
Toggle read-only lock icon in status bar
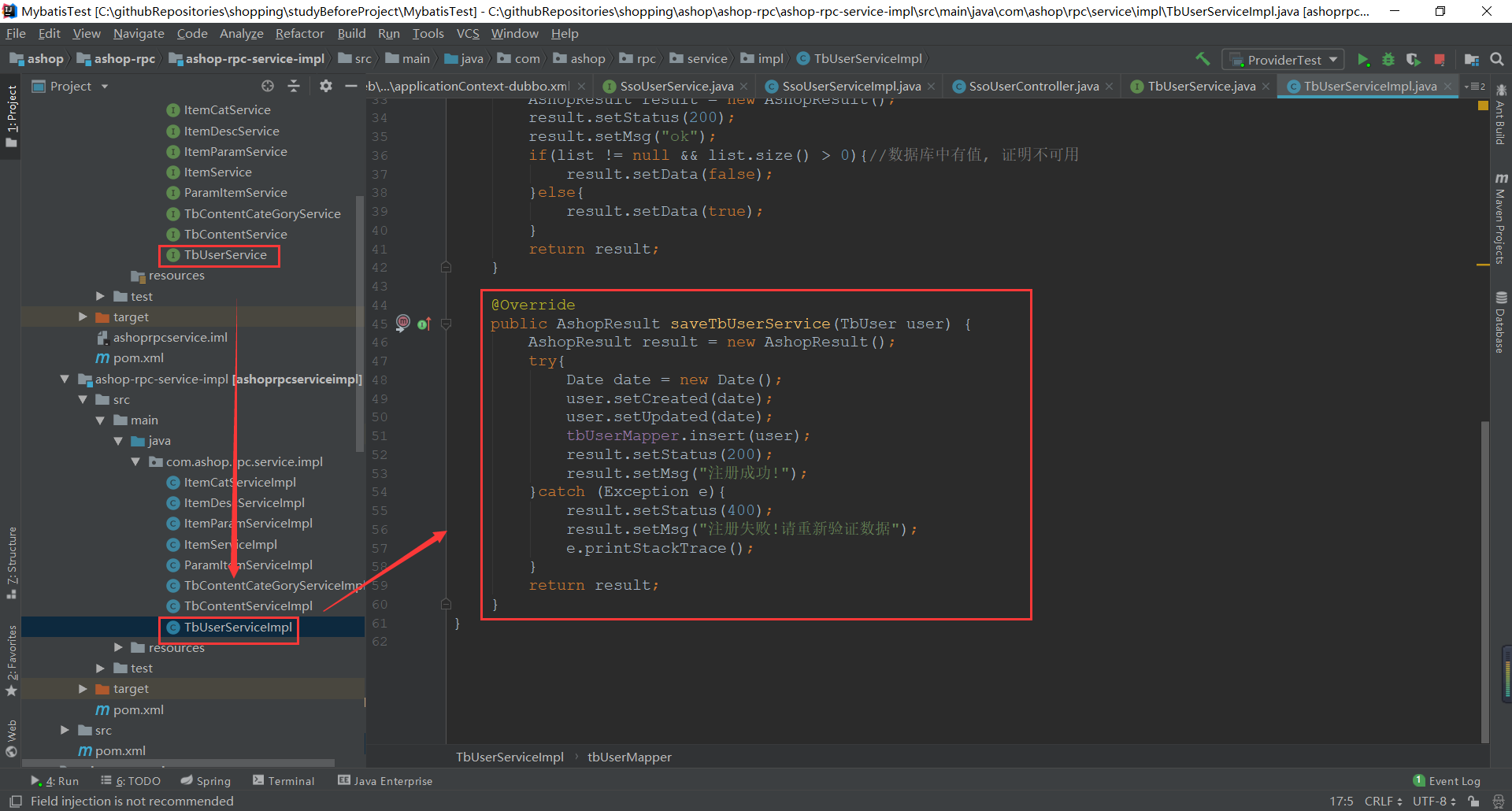tap(1473, 801)
